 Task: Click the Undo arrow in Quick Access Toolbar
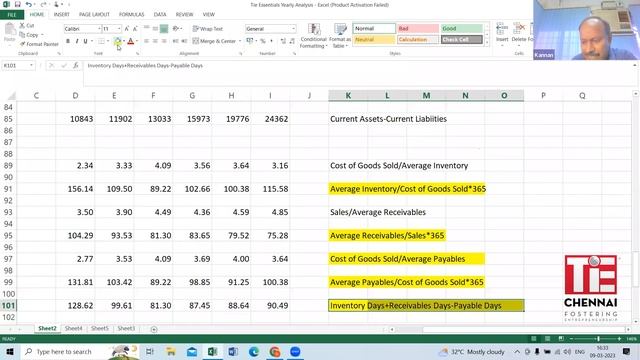(28, 4)
